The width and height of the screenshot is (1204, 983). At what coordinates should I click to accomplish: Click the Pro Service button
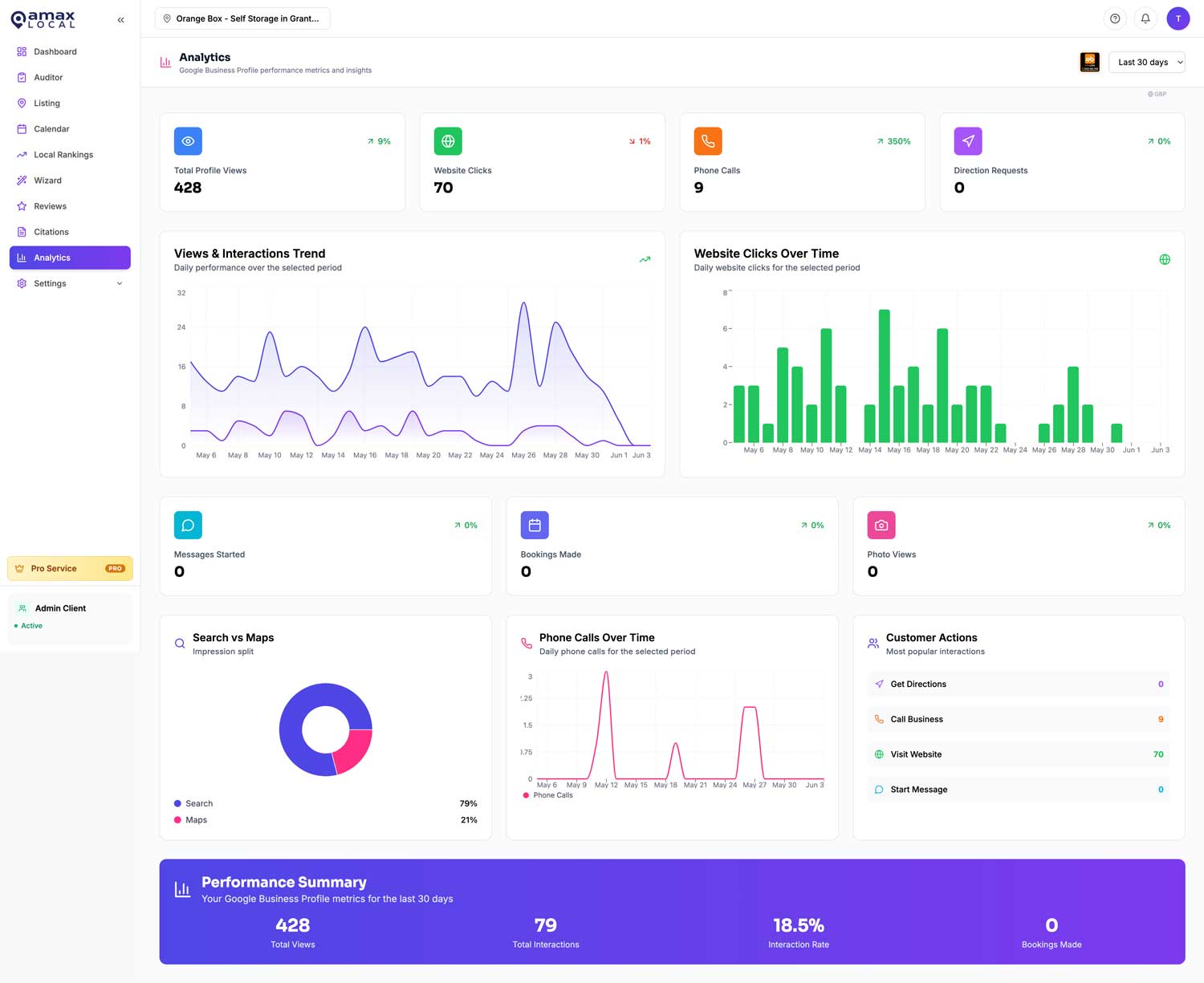click(x=70, y=568)
